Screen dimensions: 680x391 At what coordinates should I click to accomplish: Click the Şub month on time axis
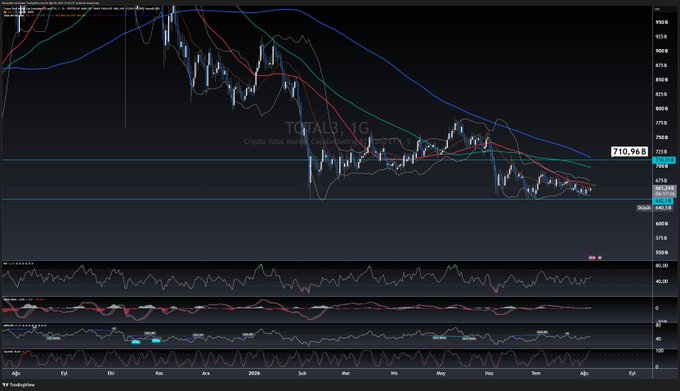pos(302,373)
